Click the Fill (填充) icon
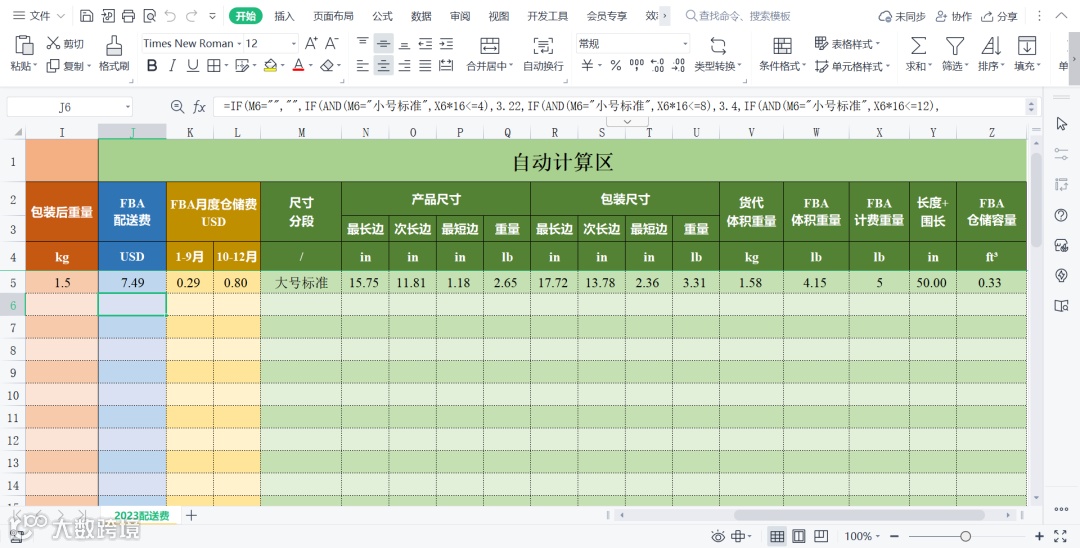The height and width of the screenshot is (548, 1080). pos(1026,46)
